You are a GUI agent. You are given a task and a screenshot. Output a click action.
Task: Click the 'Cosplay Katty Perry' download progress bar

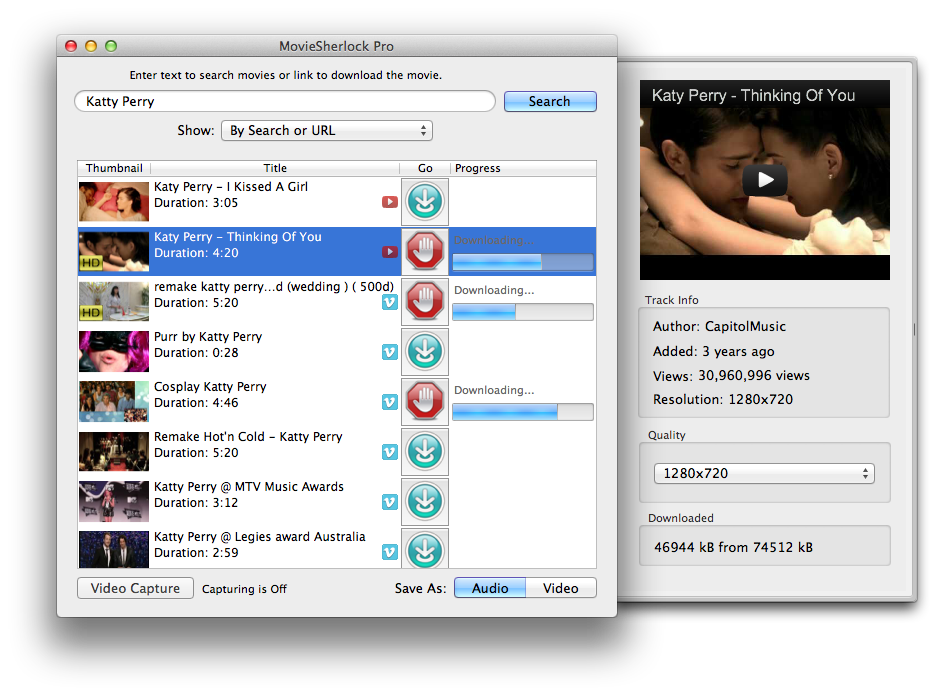(x=523, y=412)
